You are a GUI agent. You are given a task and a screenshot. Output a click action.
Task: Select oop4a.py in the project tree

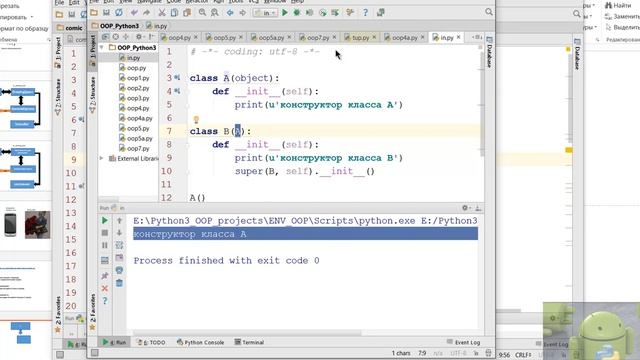pos(136,118)
